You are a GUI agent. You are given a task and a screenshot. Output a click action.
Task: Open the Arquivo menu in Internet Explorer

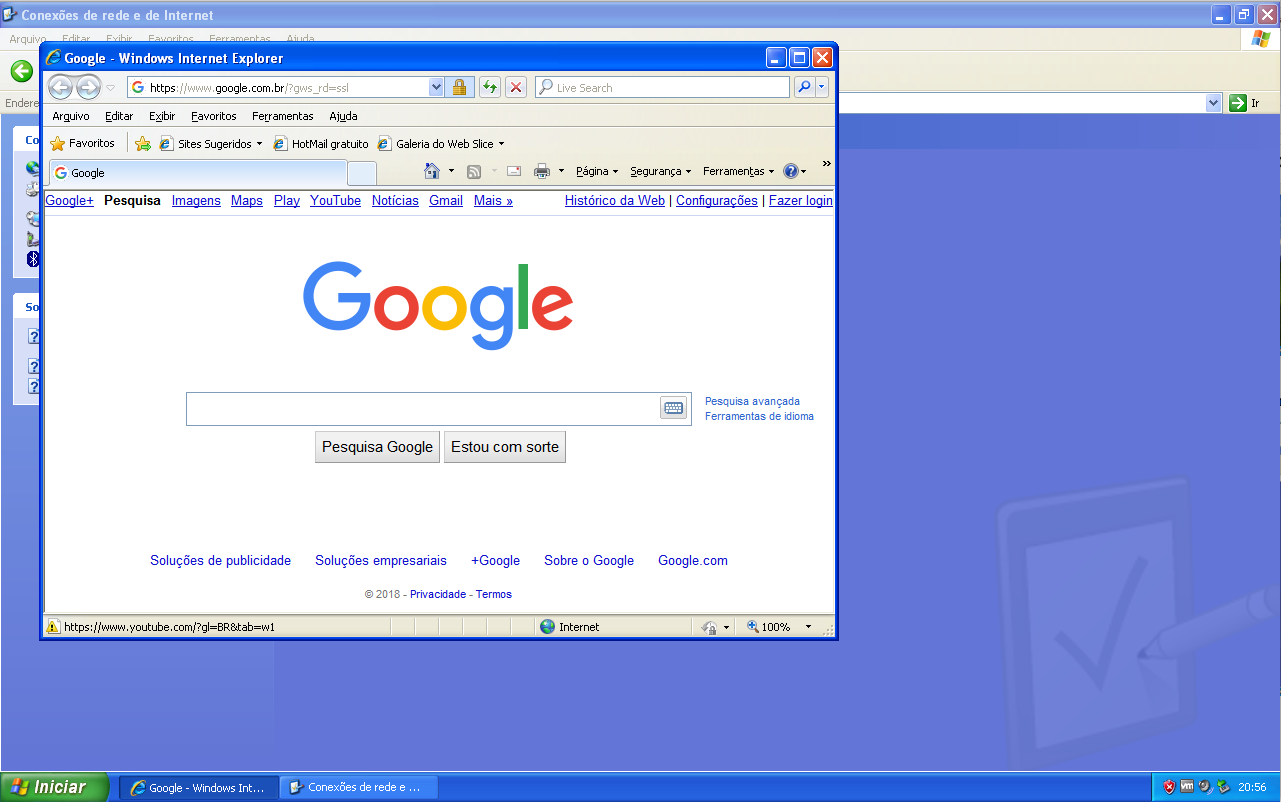tap(71, 116)
